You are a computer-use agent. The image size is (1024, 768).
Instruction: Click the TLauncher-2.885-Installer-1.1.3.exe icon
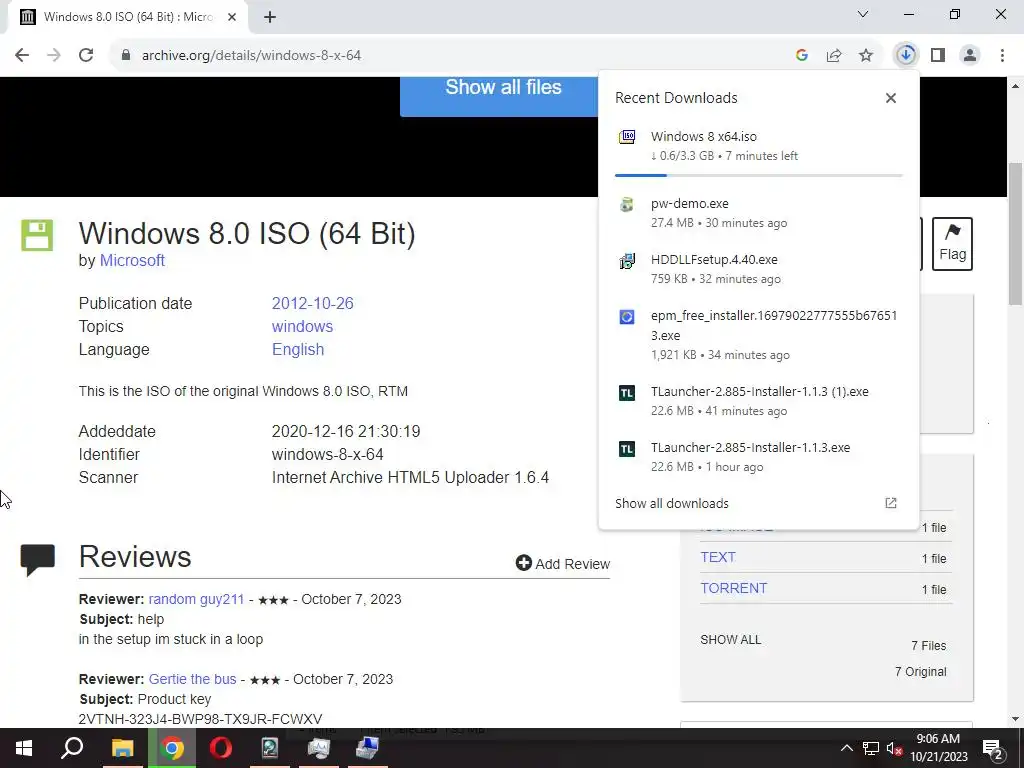(627, 449)
